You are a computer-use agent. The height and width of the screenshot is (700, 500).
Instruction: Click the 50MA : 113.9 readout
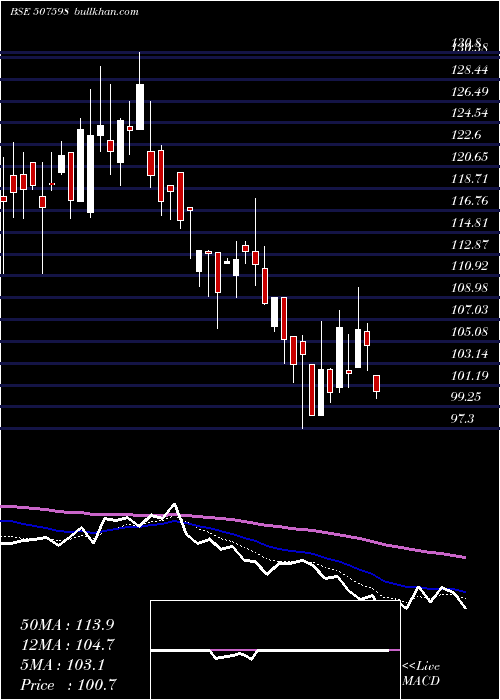point(67,624)
